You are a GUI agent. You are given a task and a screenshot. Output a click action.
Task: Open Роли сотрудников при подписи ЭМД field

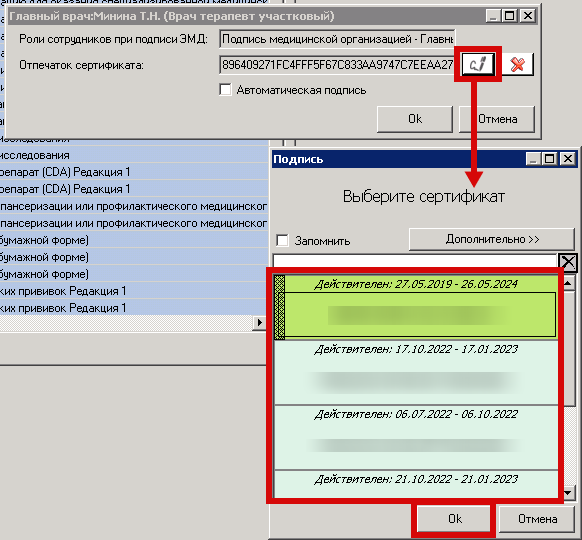(x=337, y=39)
